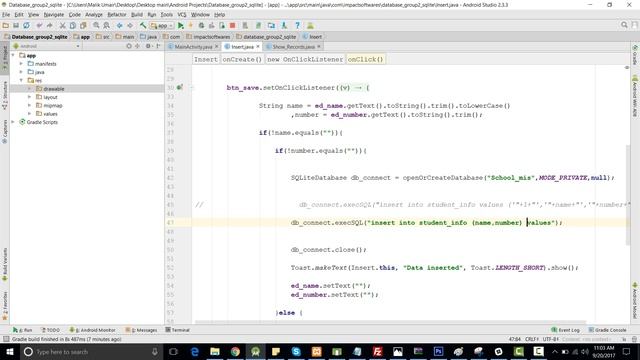Expand the Gradle Scripts node
Image resolution: width=640 pixels, height=360 pixels.
13,122
